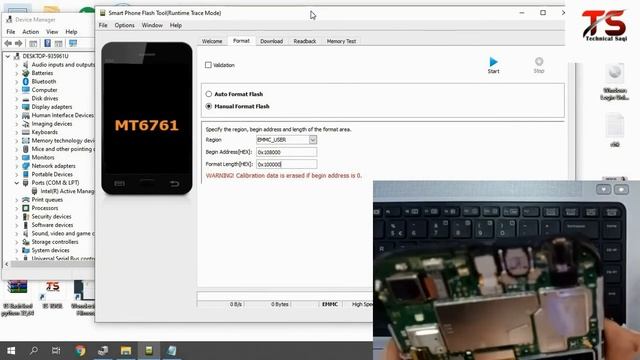Open taskbar Search
640x360 pixels.
(x=34, y=351)
